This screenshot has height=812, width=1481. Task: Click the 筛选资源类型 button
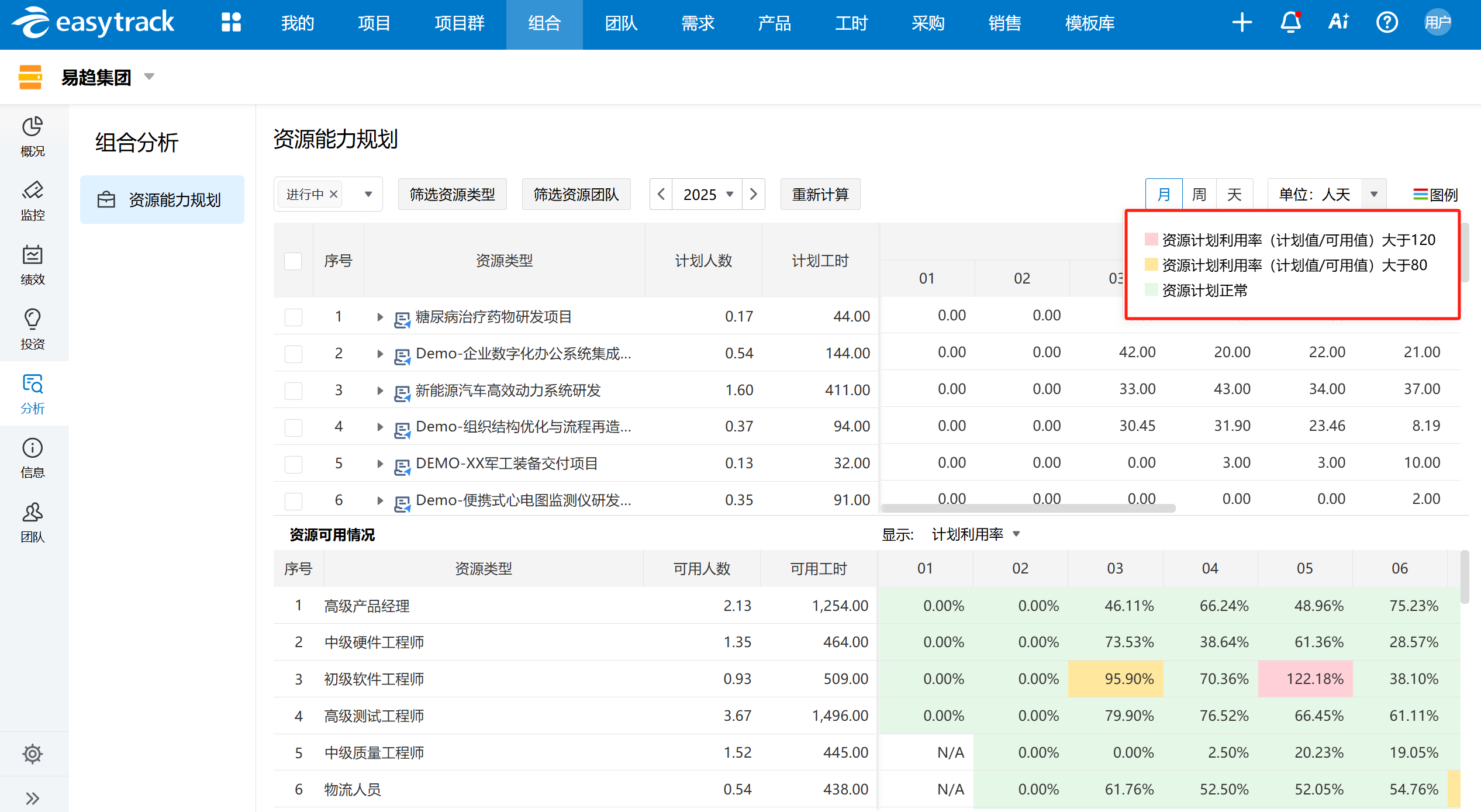452,194
